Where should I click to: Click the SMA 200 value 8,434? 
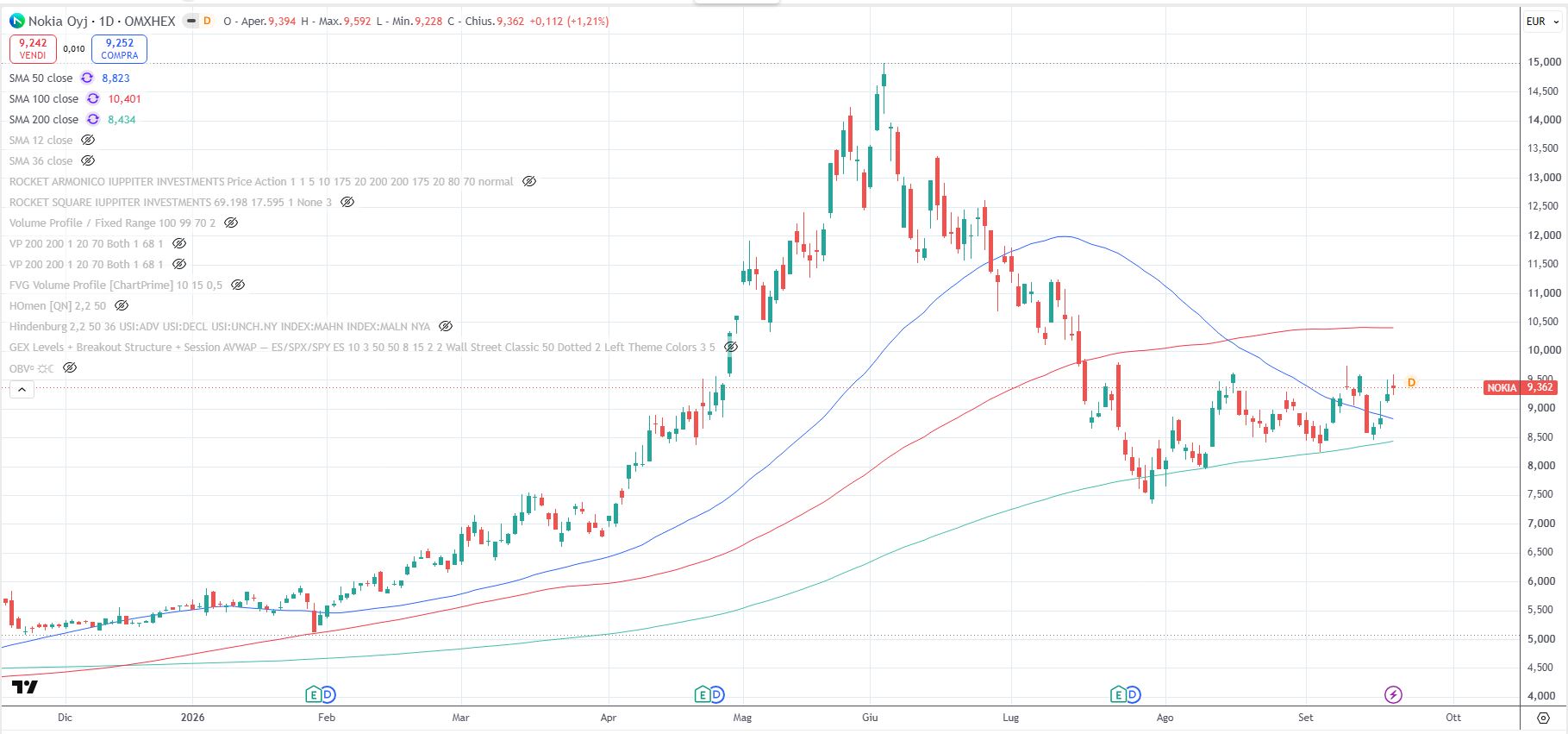[122, 119]
